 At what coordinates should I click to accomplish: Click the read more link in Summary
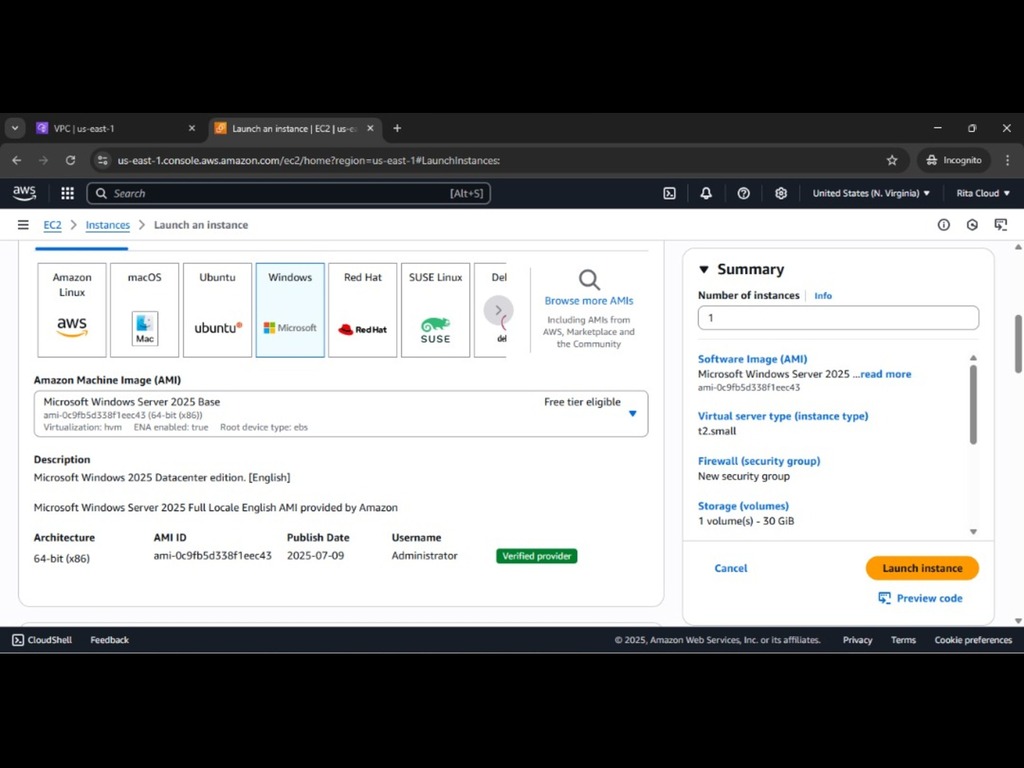(886, 374)
